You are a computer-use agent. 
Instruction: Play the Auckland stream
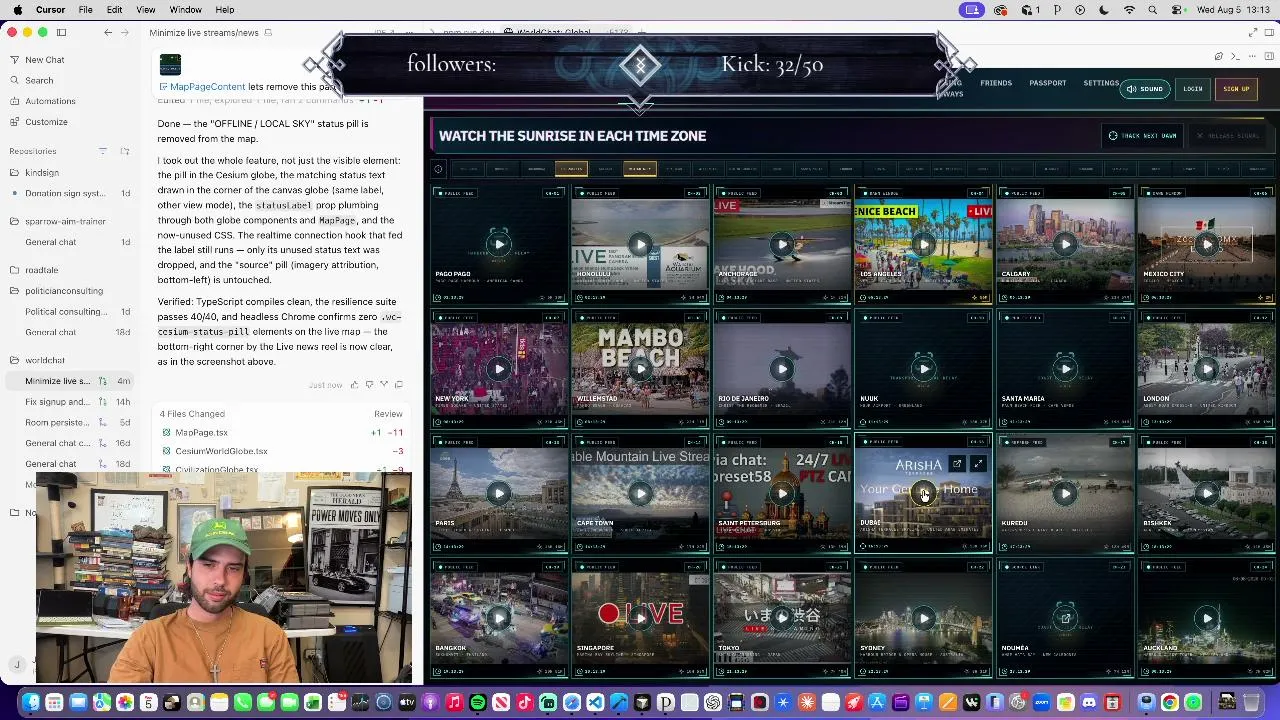click(x=1207, y=618)
